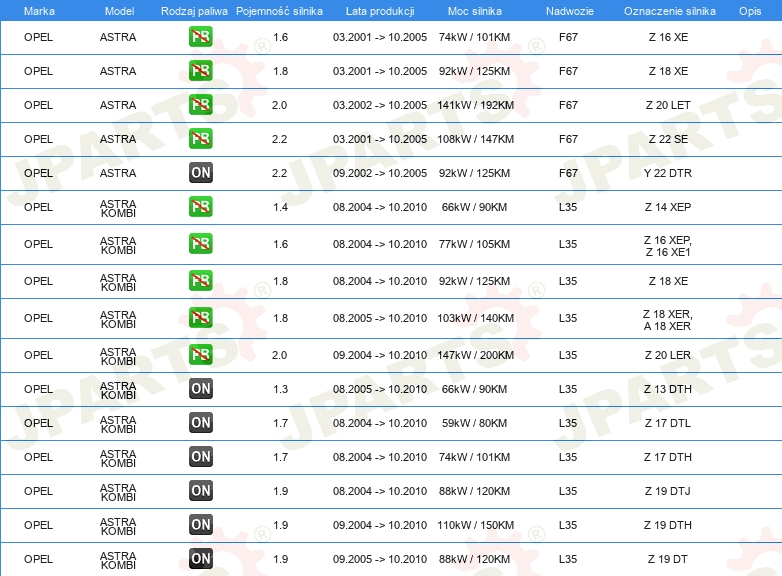Select the Moc silnika column header
Viewport: 782px width, 576px height.
click(474, 11)
